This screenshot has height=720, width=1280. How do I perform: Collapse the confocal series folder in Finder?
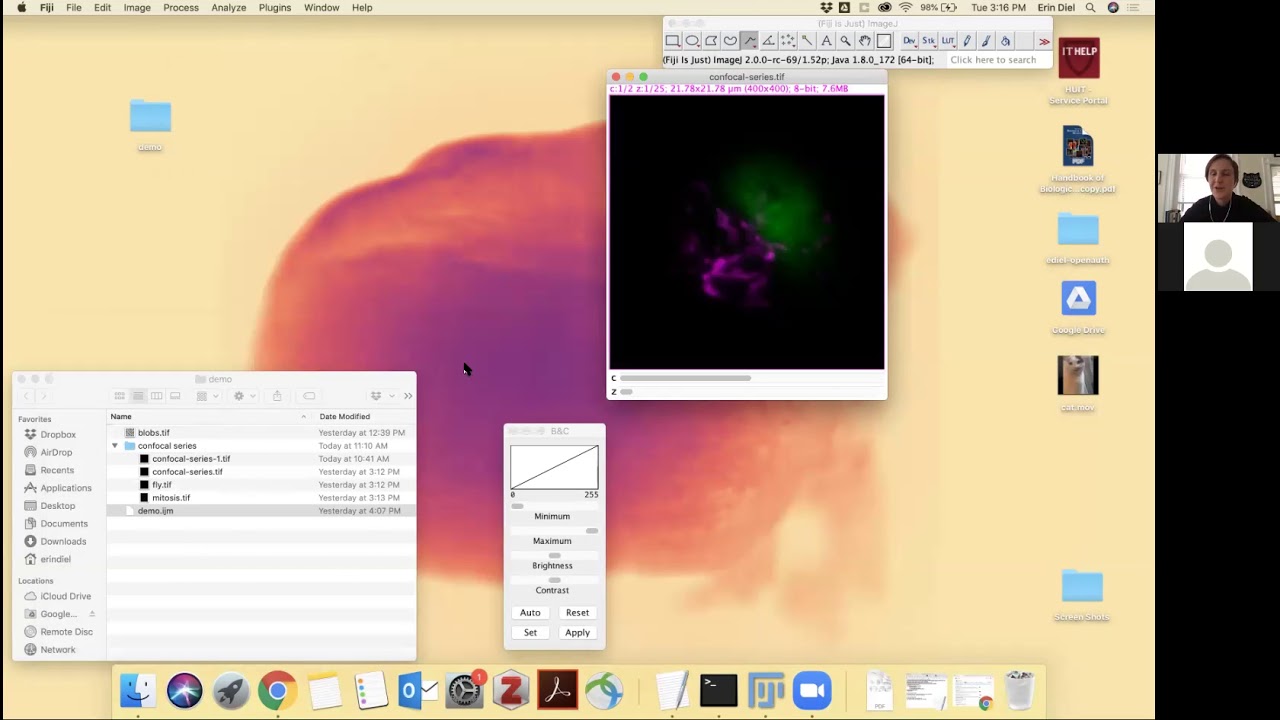click(115, 446)
